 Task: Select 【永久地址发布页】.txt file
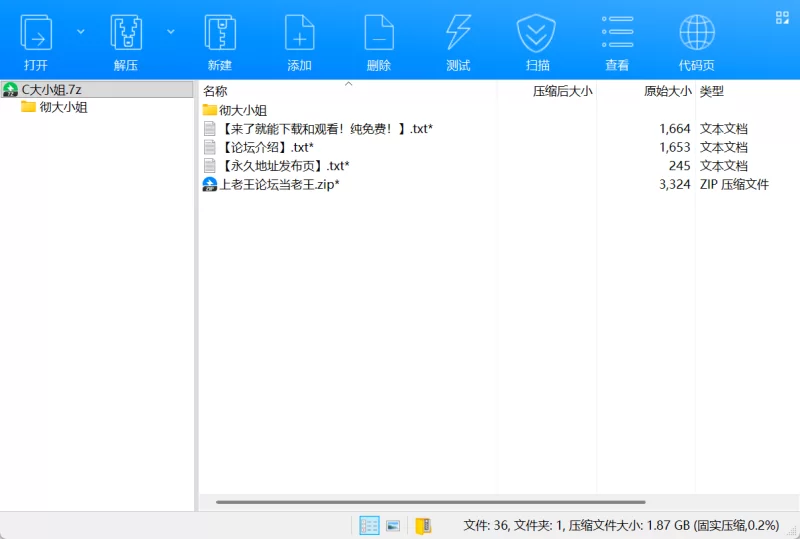click(285, 165)
